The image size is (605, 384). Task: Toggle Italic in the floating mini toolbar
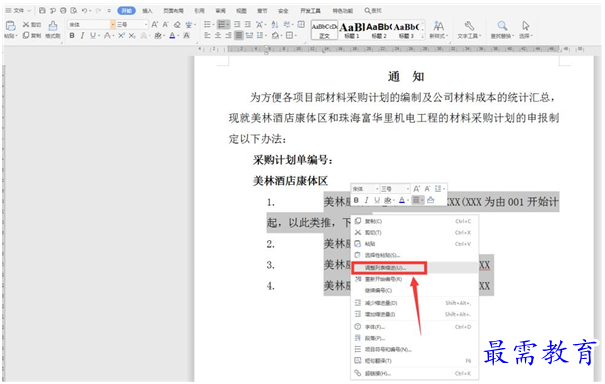click(367, 200)
